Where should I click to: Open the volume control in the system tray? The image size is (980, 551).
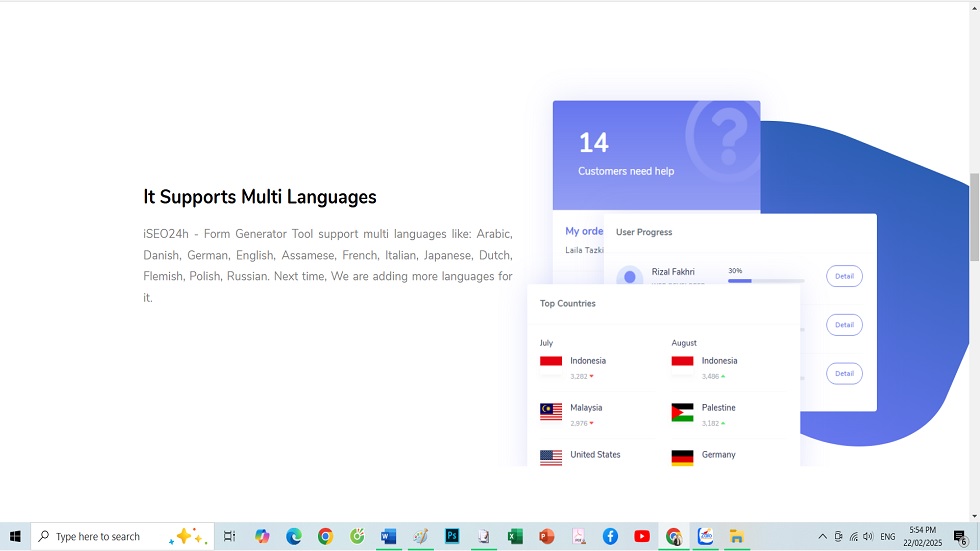point(867,537)
